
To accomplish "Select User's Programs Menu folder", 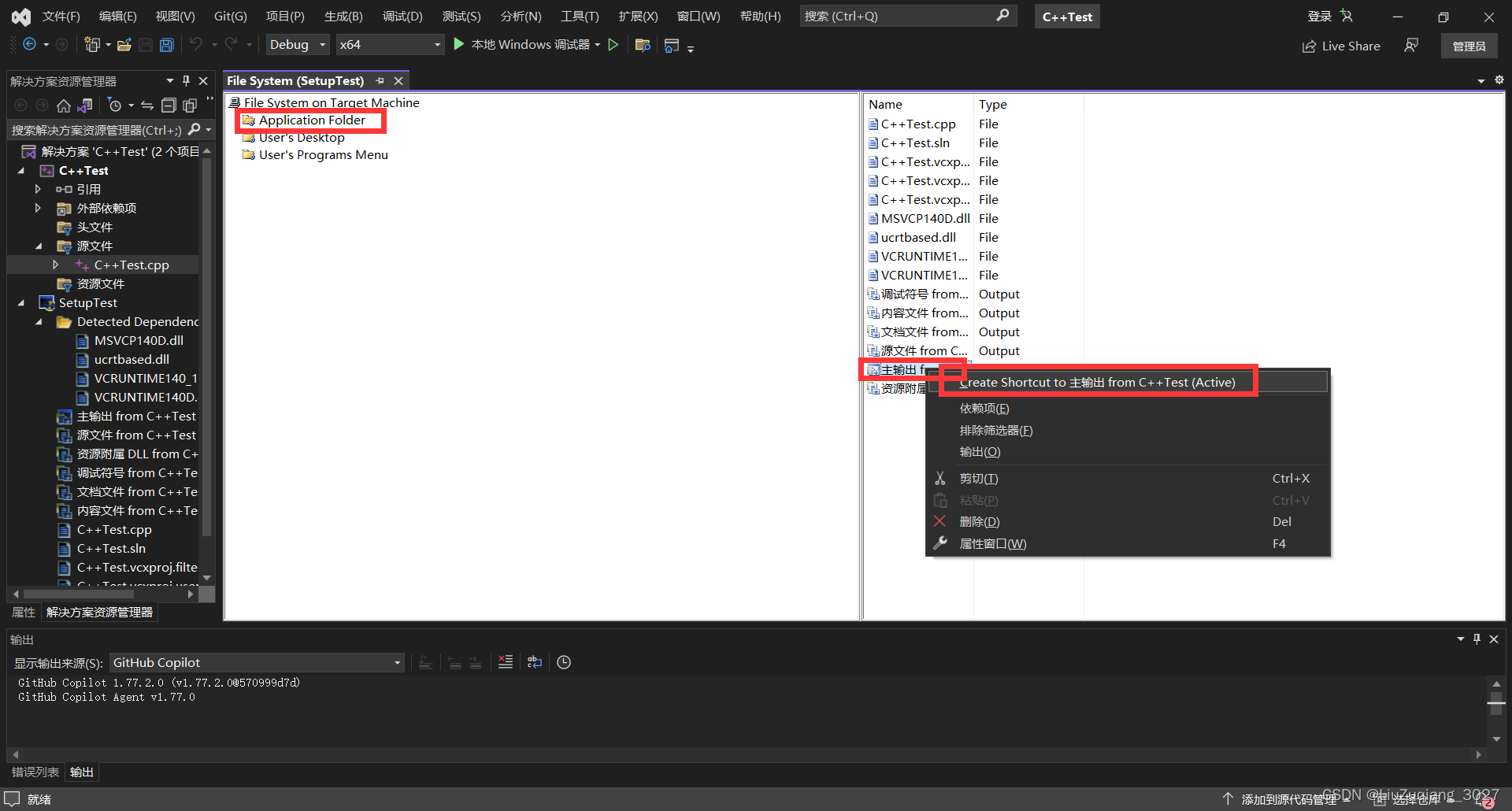I will 323,154.
